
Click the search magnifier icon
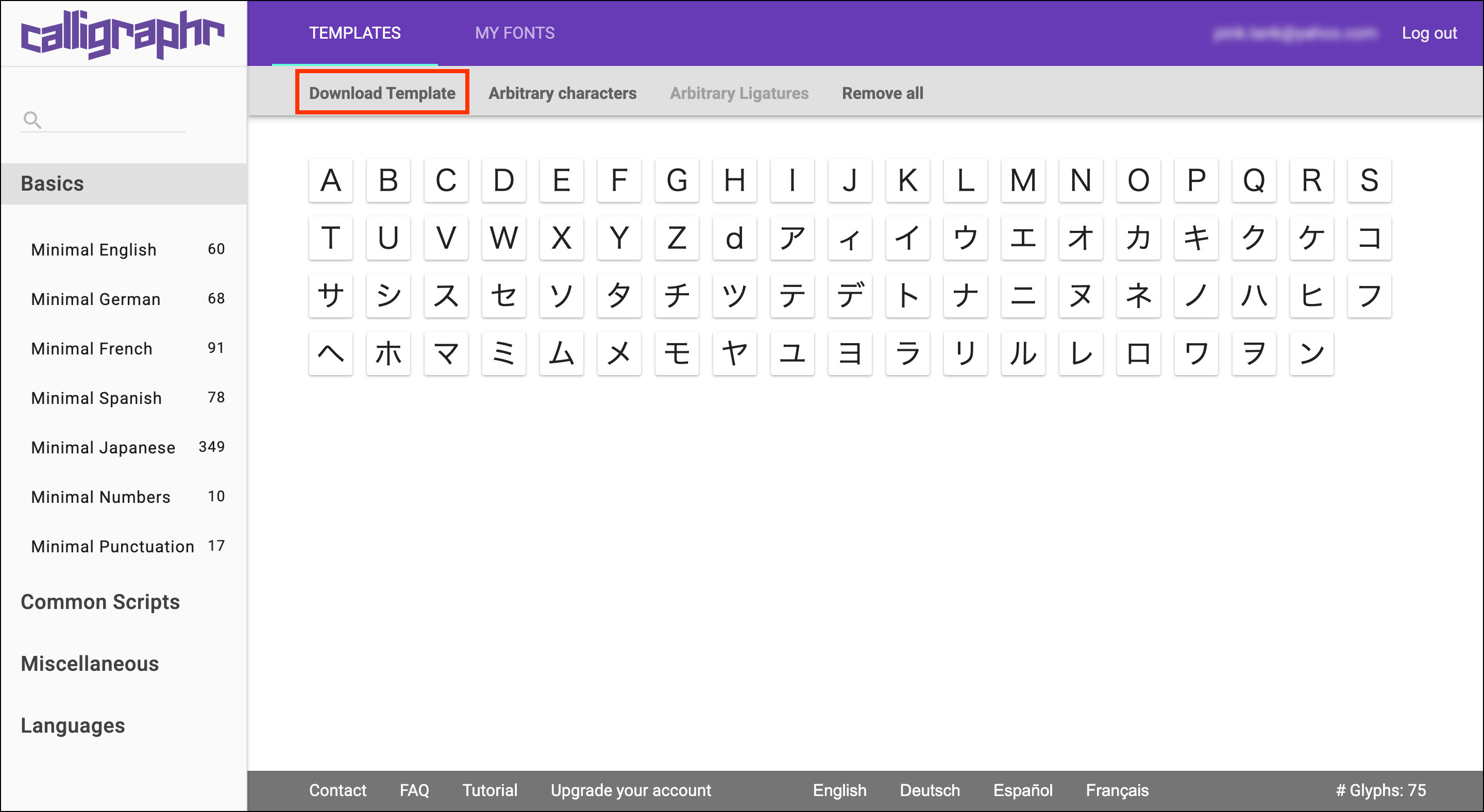point(32,120)
